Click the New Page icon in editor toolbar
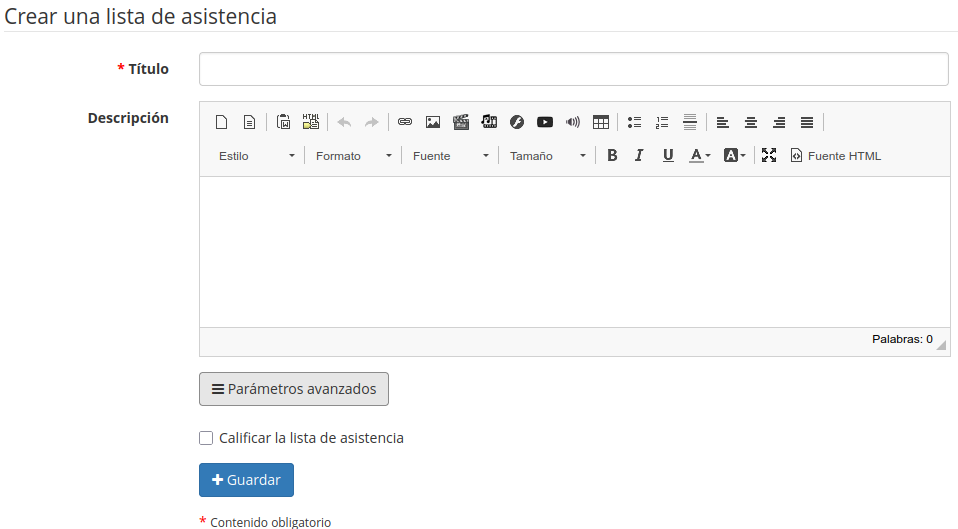This screenshot has width=958, height=529. 221,122
